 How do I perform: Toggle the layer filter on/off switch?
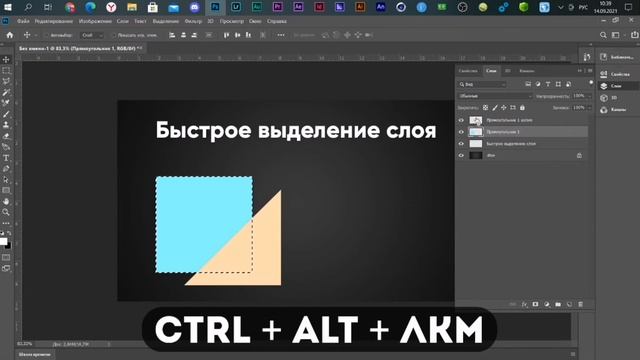click(x=591, y=83)
